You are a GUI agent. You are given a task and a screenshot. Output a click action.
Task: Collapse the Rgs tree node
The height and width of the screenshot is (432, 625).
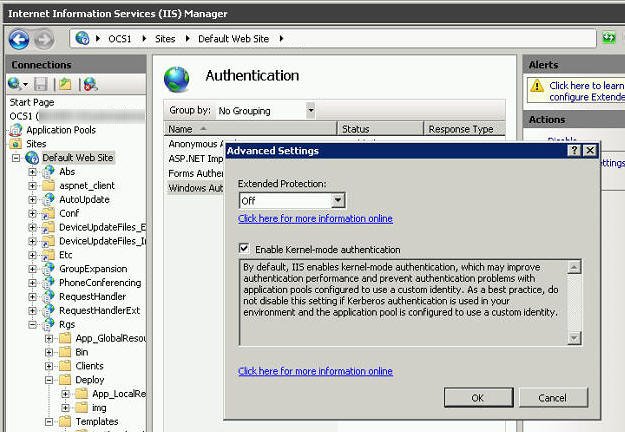tap(32, 325)
